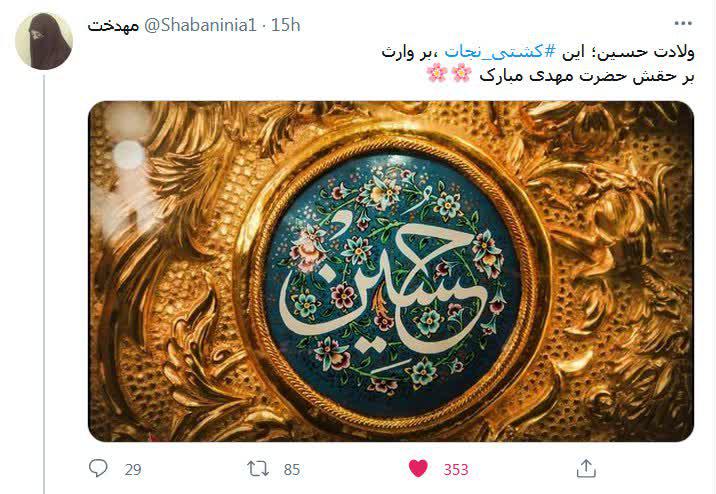Select the second line of tweet text
The height and width of the screenshot is (494, 716).
coord(560,75)
